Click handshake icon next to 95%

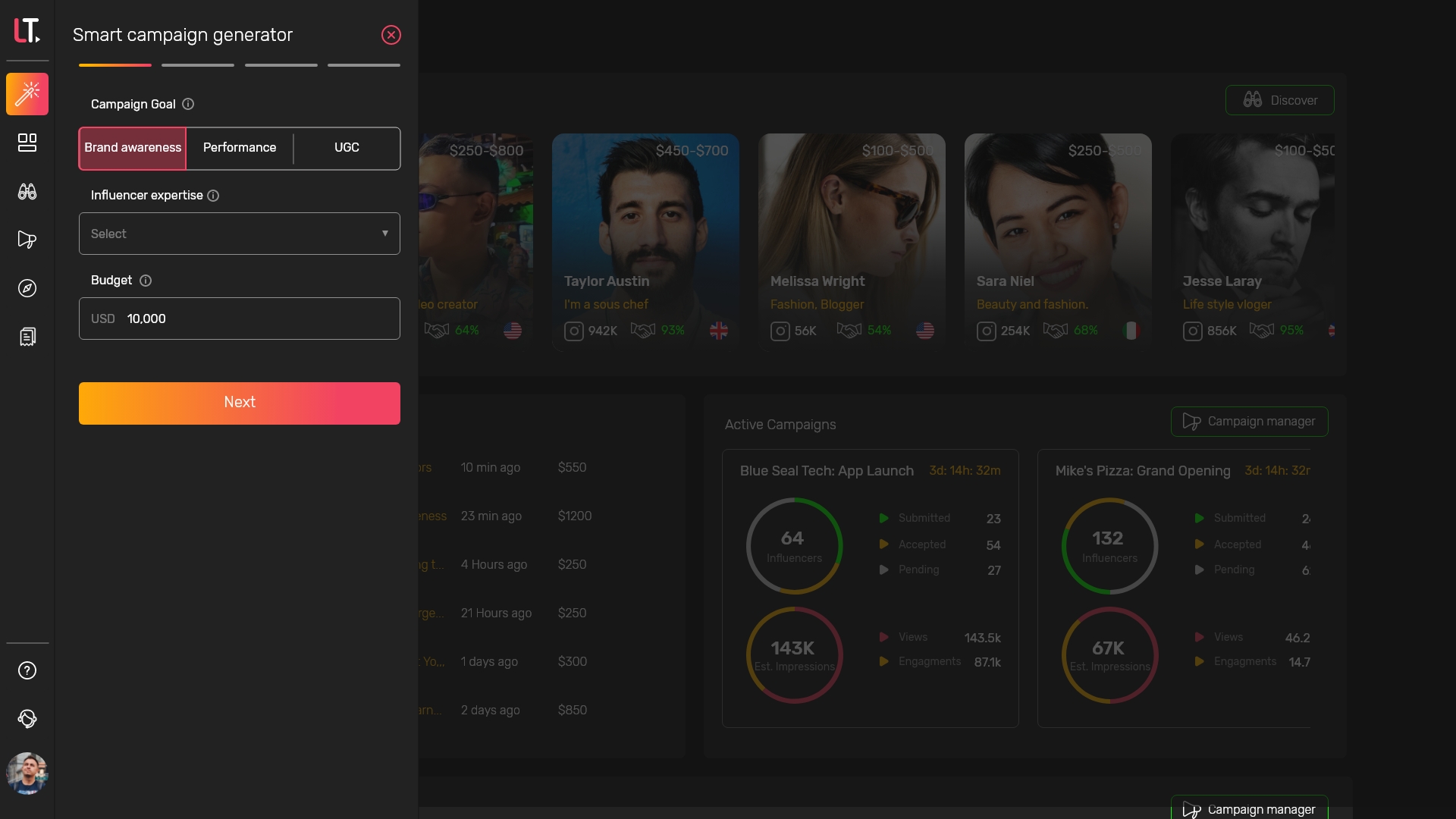1262,331
